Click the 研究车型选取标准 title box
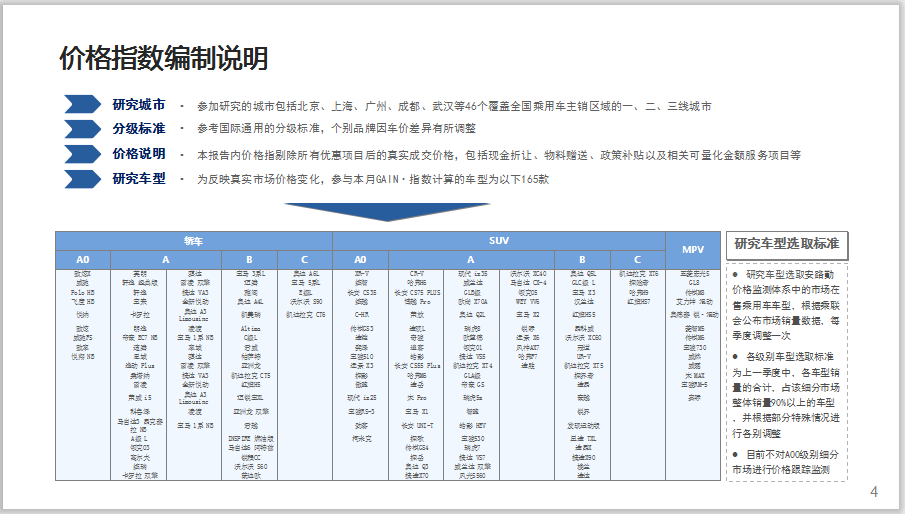The height and width of the screenshot is (514, 905). tap(786, 243)
